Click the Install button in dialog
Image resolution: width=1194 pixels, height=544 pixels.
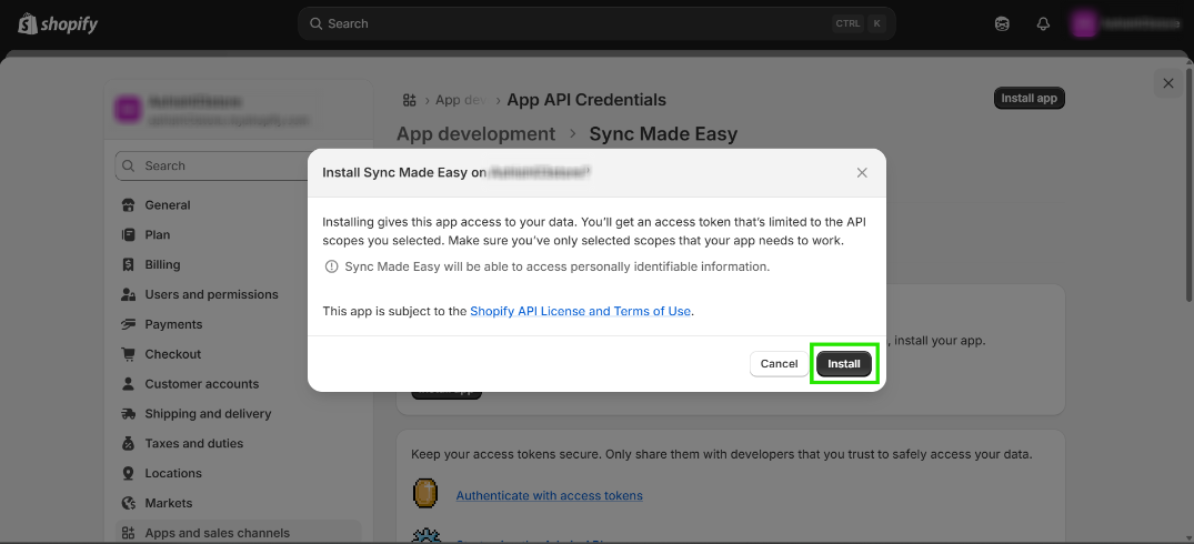844,364
